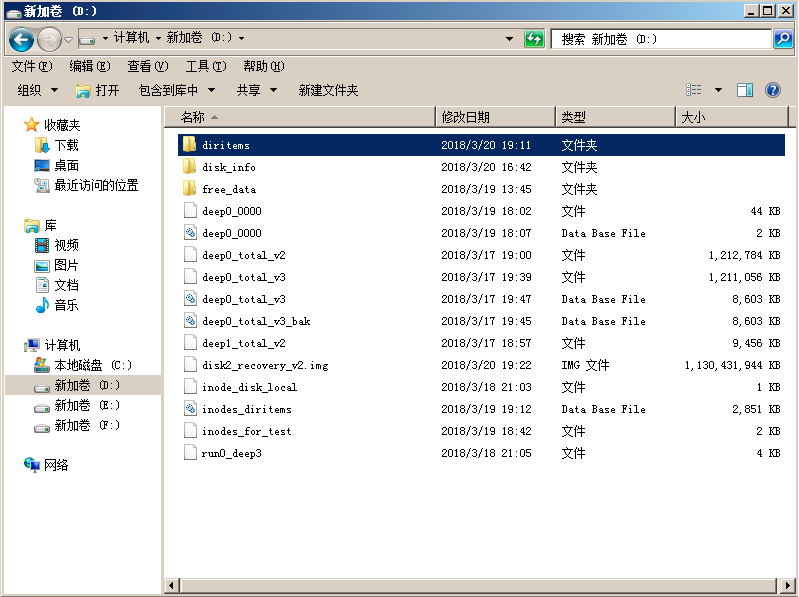
Task: Click the horizontal scrollbar track
Action: pos(479,586)
